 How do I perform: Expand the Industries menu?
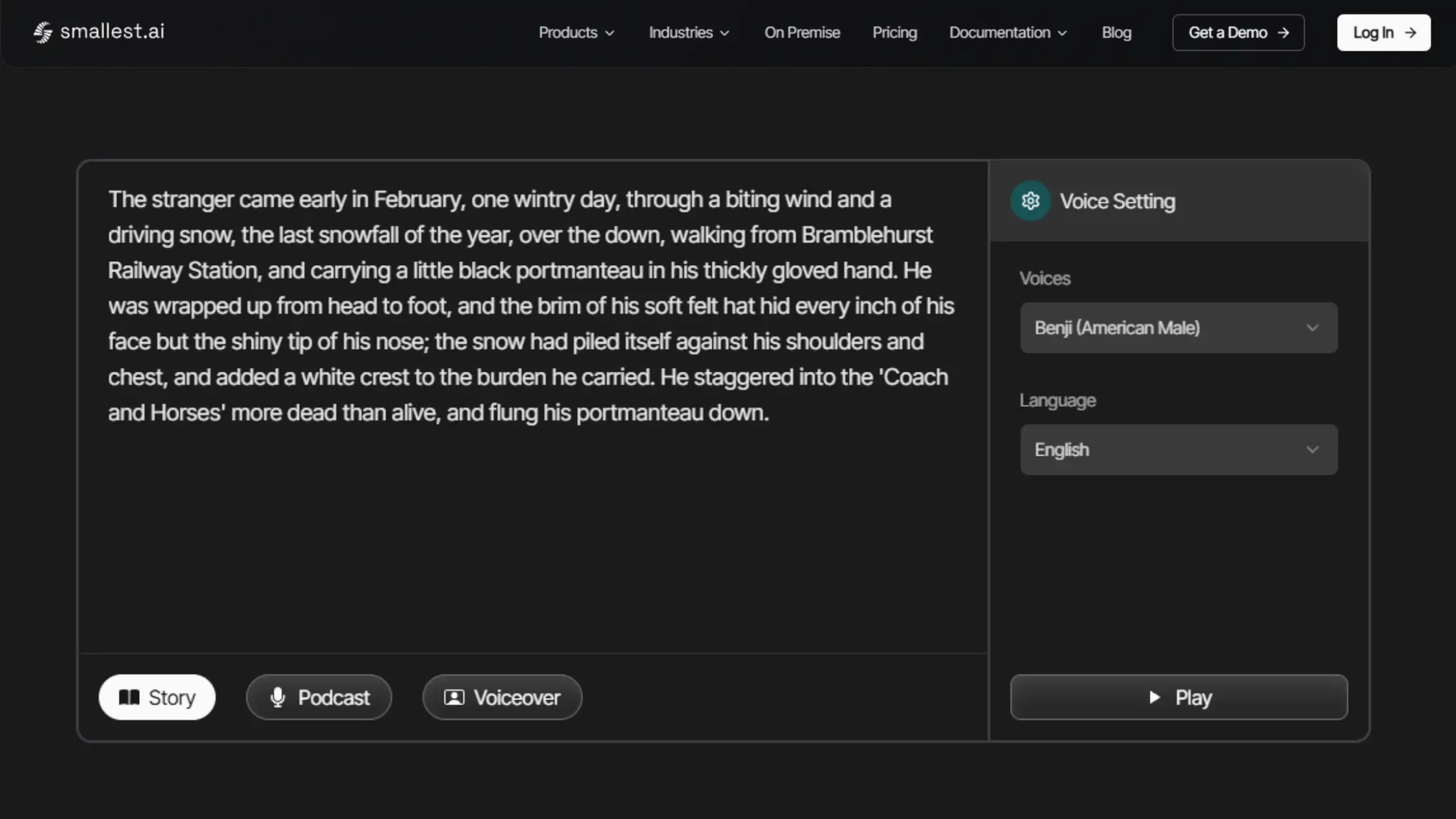pos(689,32)
